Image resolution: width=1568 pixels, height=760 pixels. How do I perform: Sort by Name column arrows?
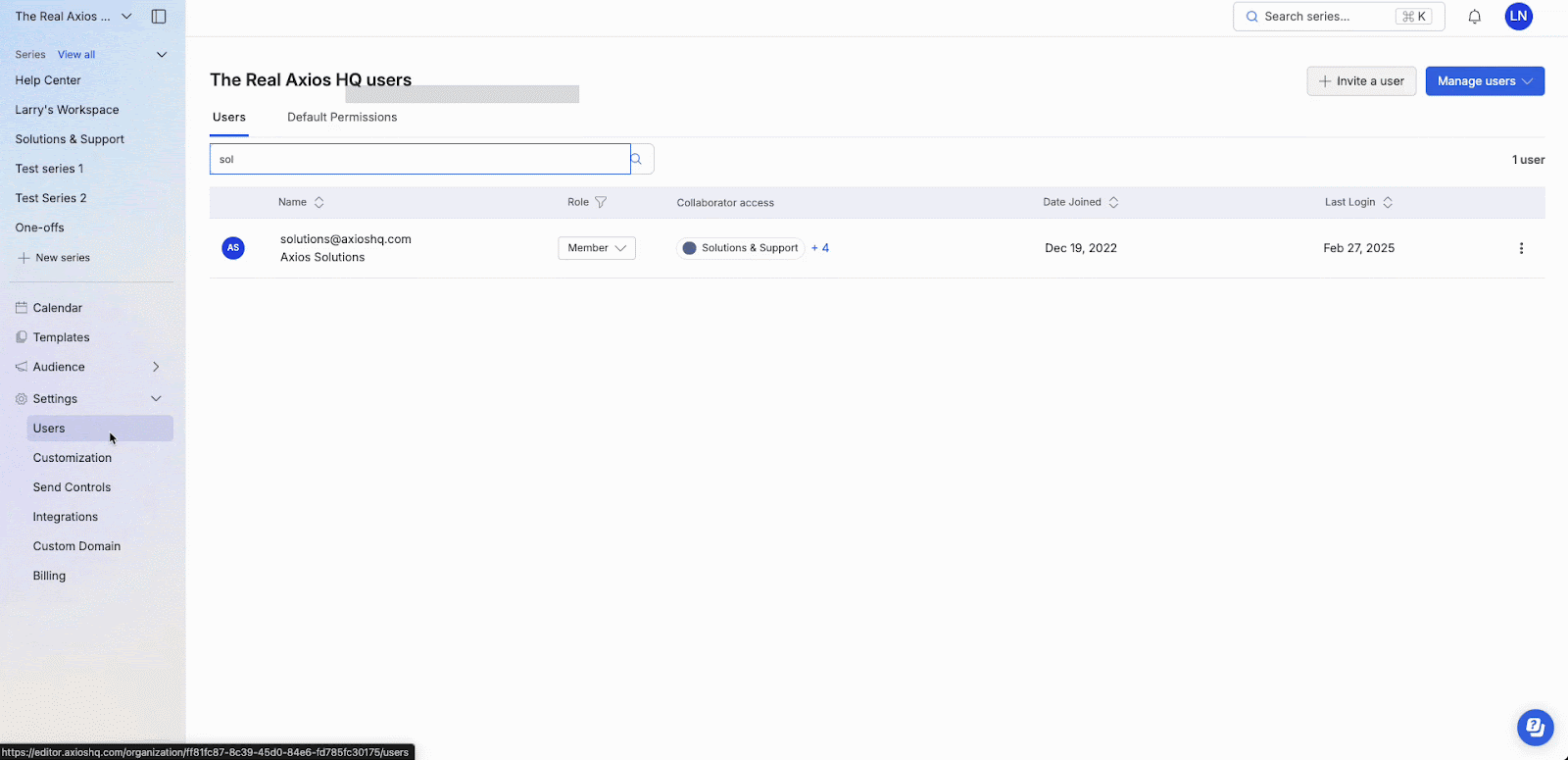tap(318, 202)
